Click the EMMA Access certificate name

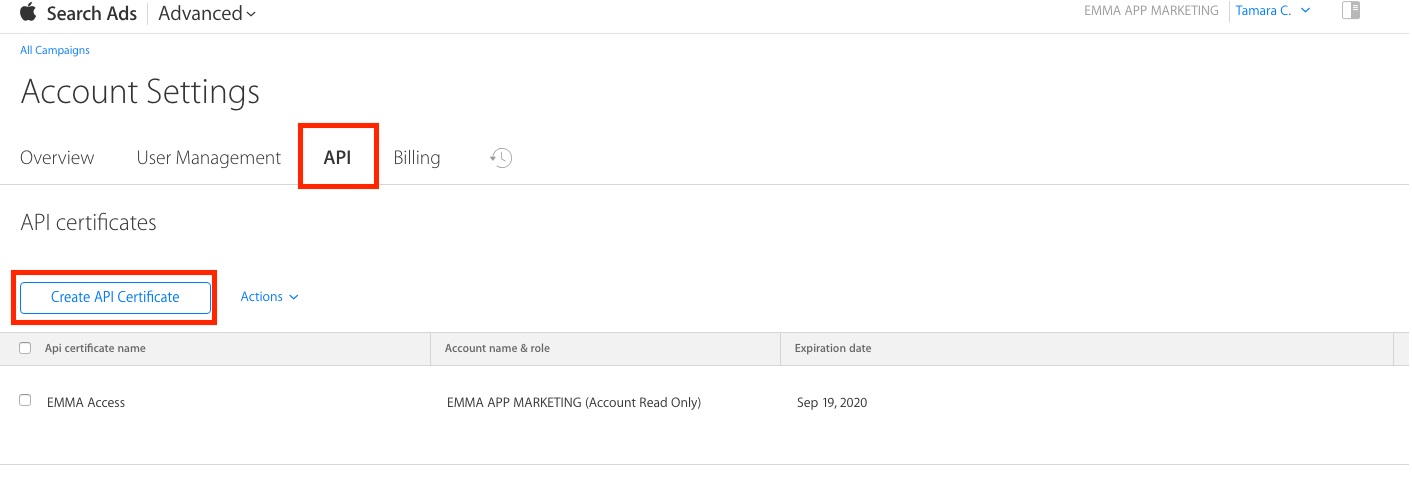[x=86, y=402]
